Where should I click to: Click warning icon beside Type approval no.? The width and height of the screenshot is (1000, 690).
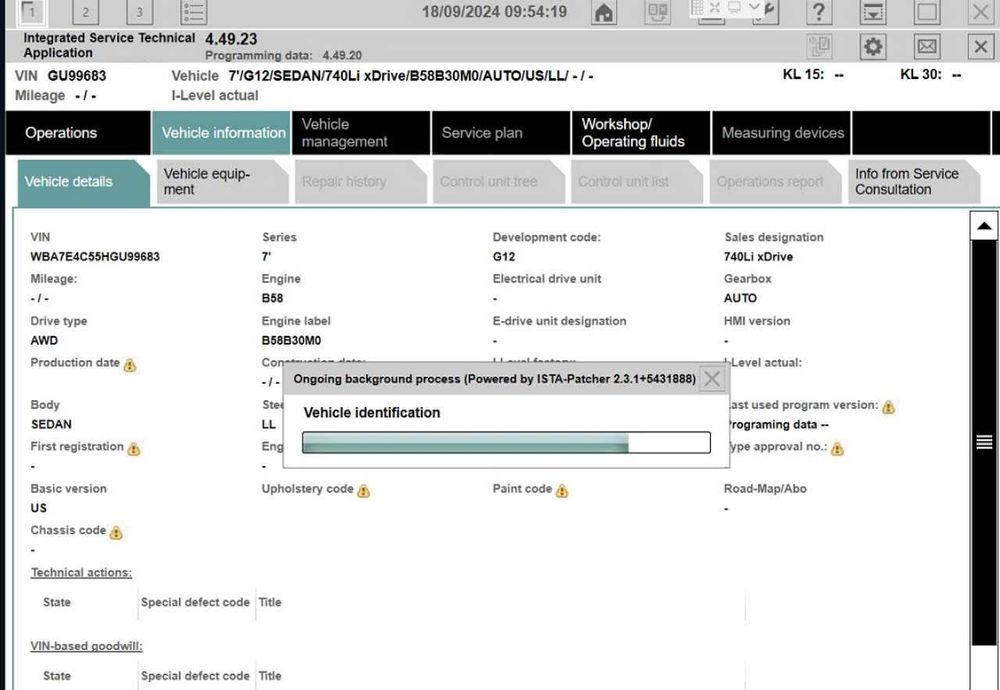(837, 450)
